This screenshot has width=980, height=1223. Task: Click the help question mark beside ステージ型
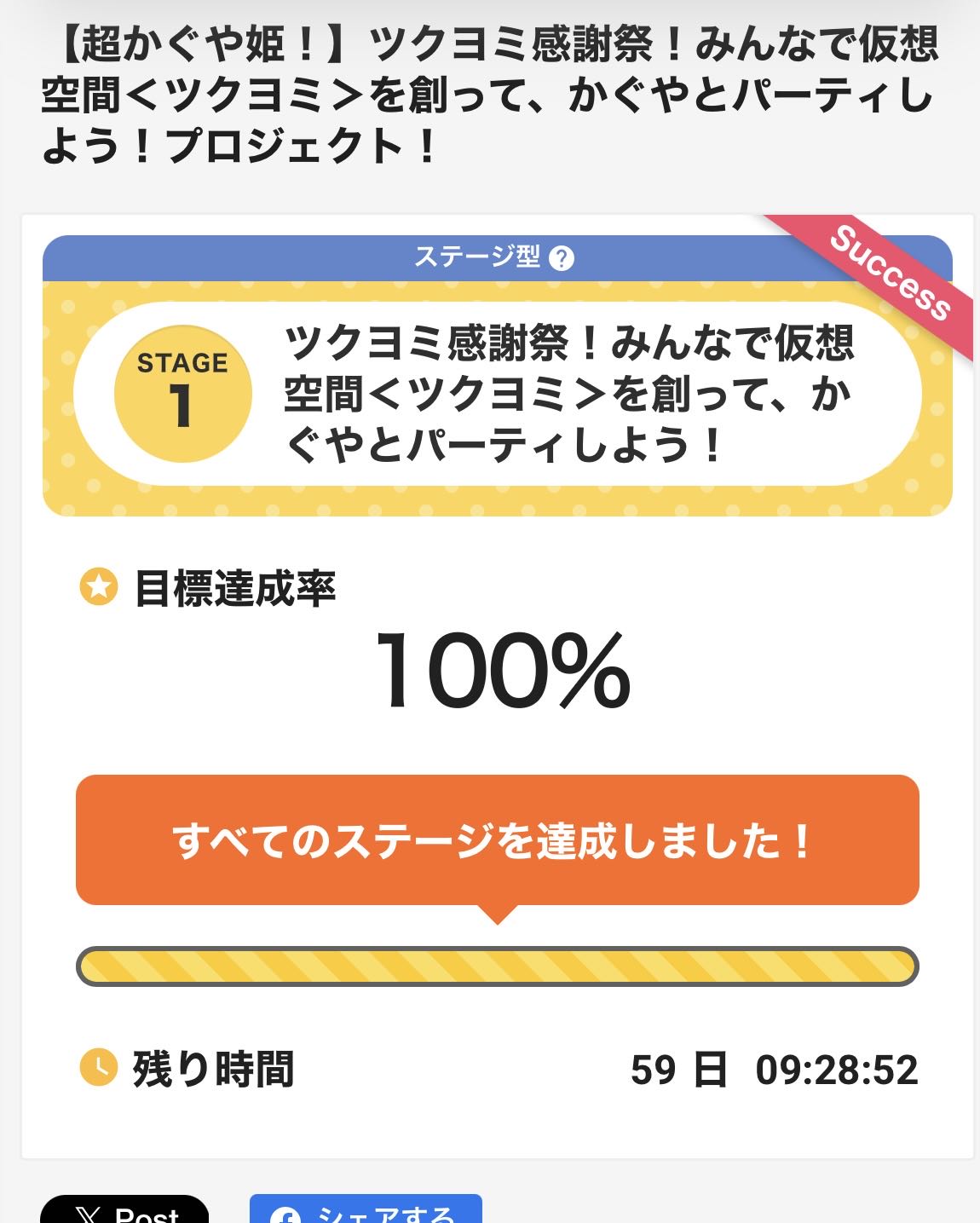point(562,258)
